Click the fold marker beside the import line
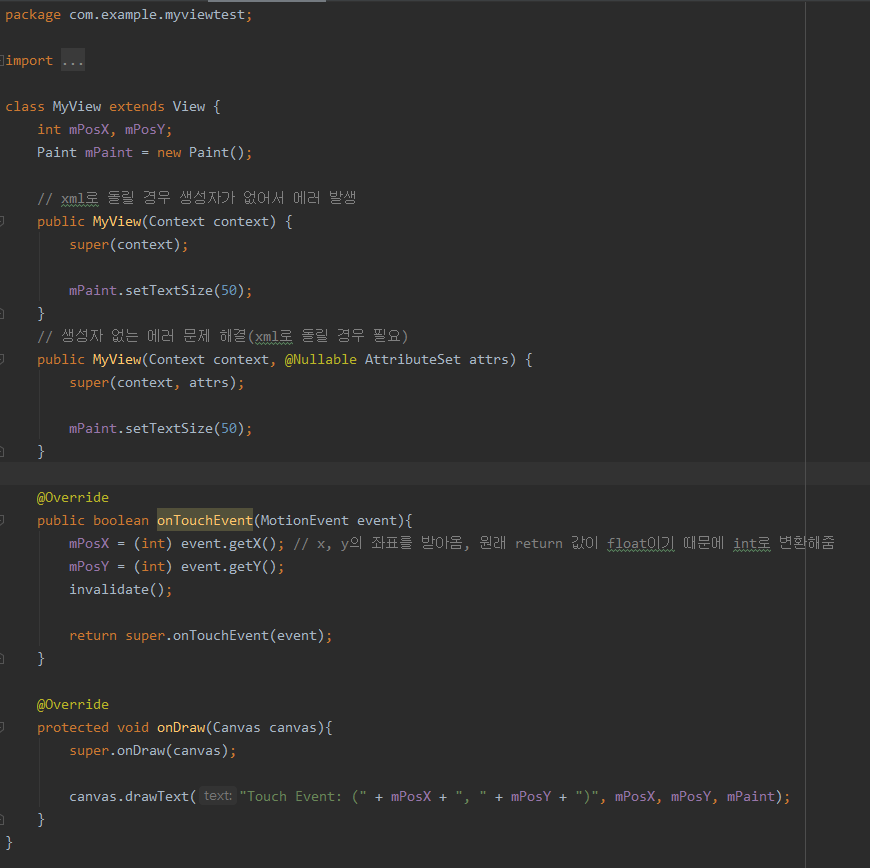870x868 pixels. pos(2,60)
